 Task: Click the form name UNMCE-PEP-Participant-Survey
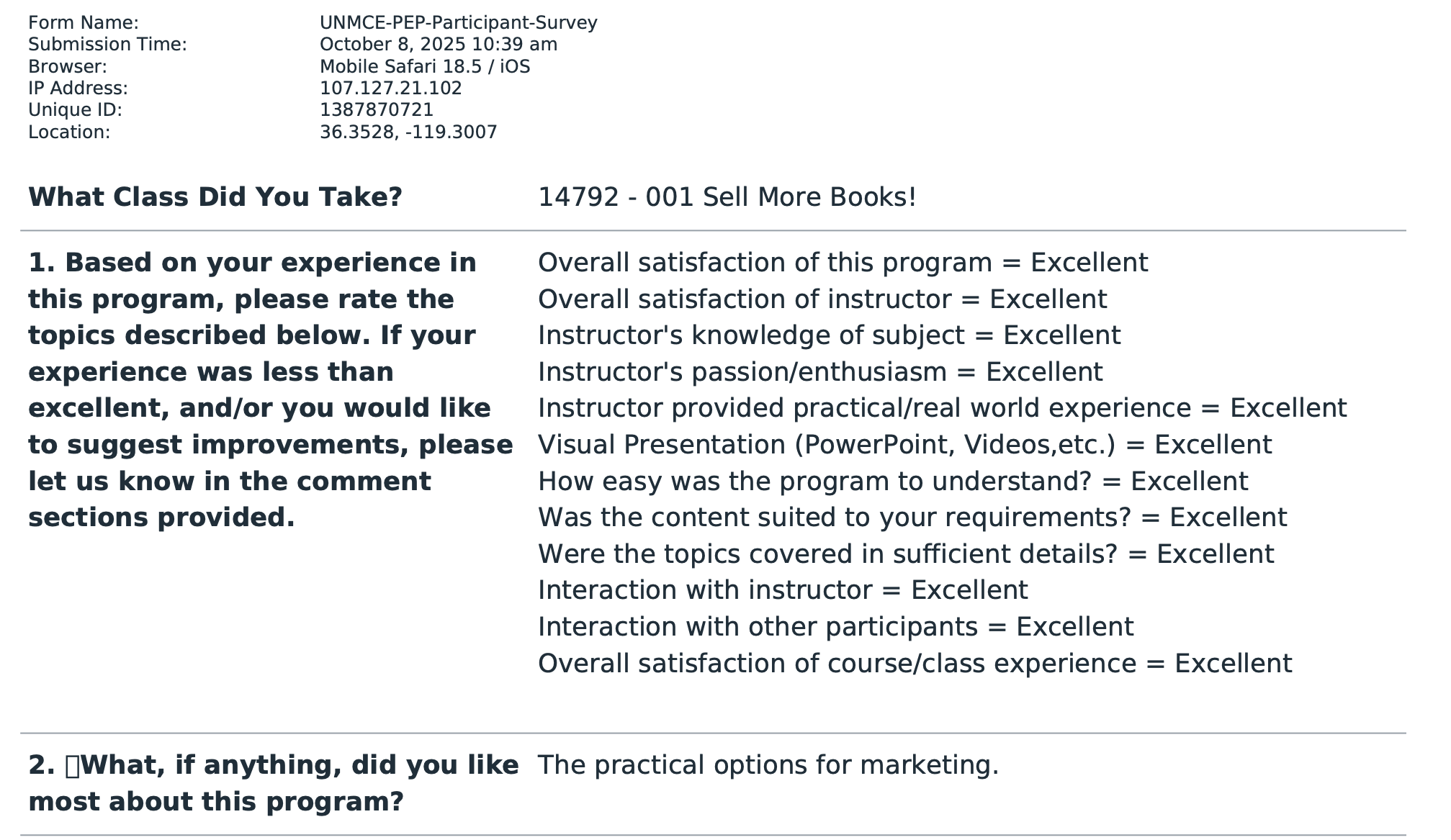tap(458, 23)
